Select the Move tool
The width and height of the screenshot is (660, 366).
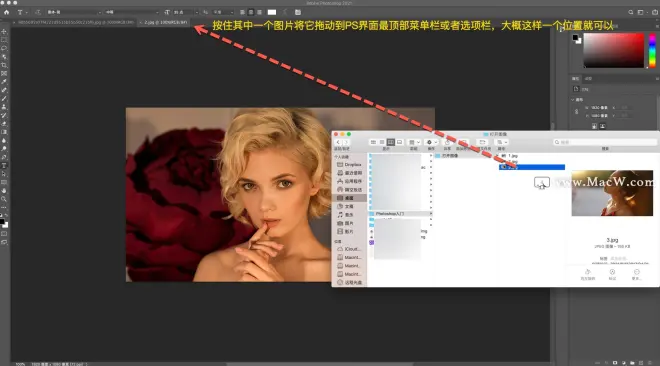tap(4, 32)
